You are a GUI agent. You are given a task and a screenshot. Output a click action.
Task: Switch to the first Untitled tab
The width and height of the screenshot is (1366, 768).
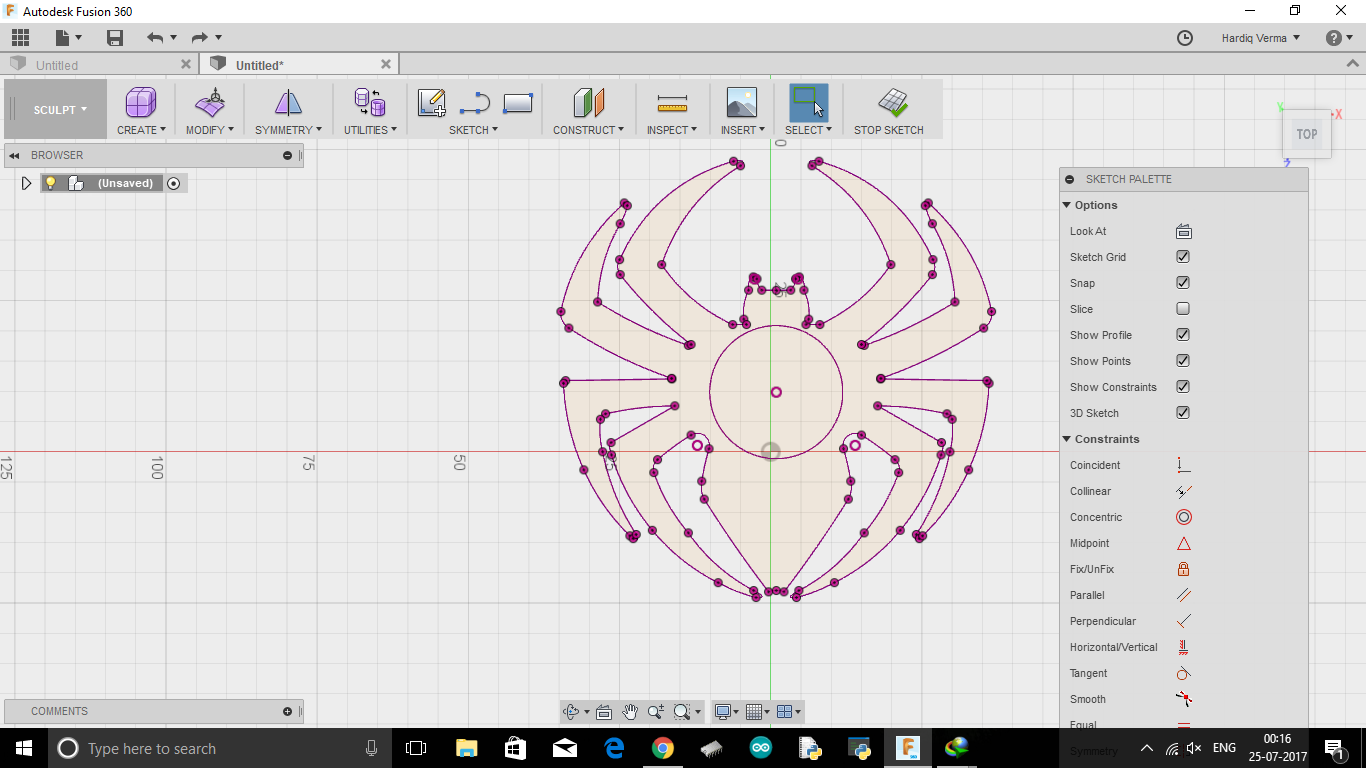pos(100,65)
